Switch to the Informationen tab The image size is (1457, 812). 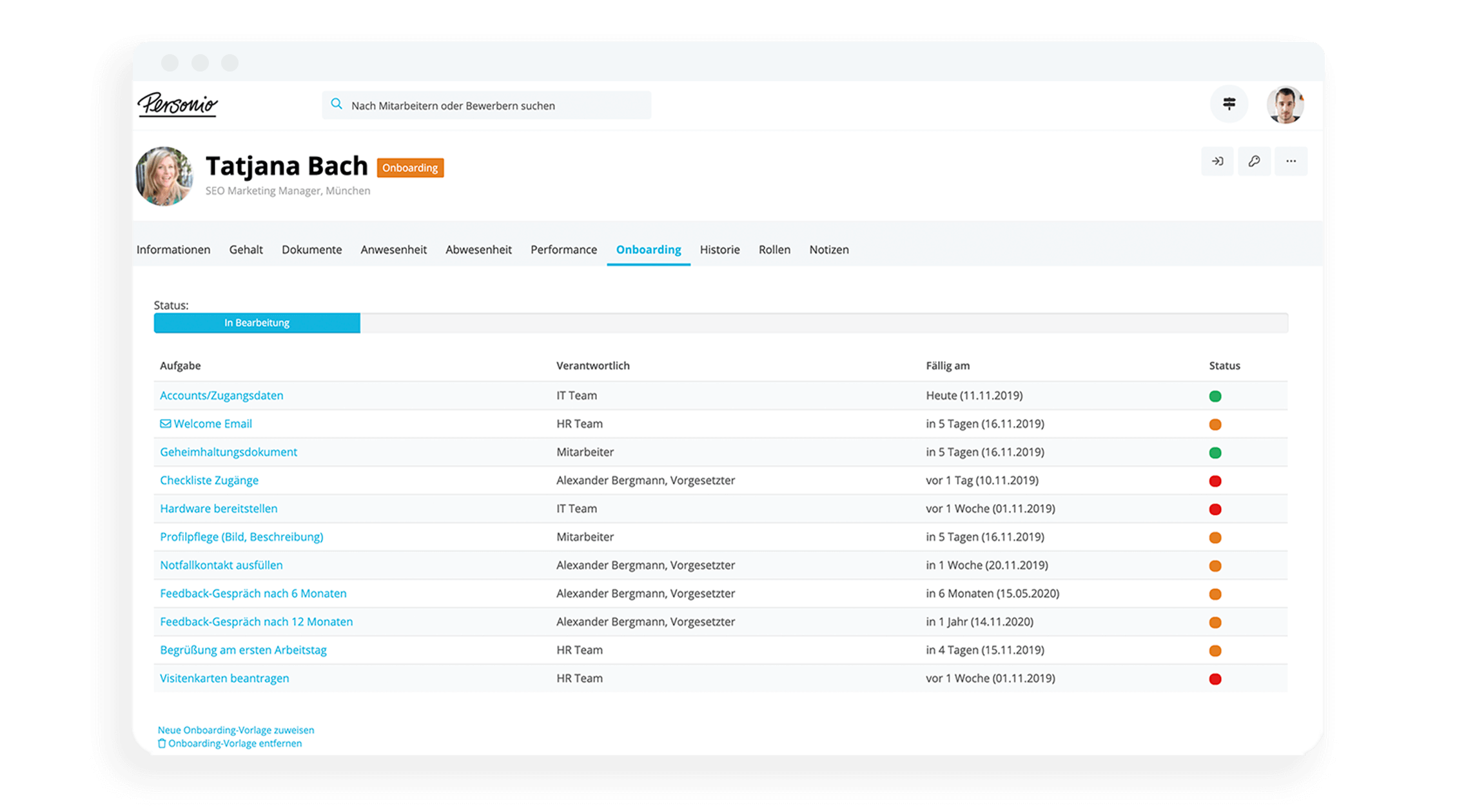(x=174, y=249)
